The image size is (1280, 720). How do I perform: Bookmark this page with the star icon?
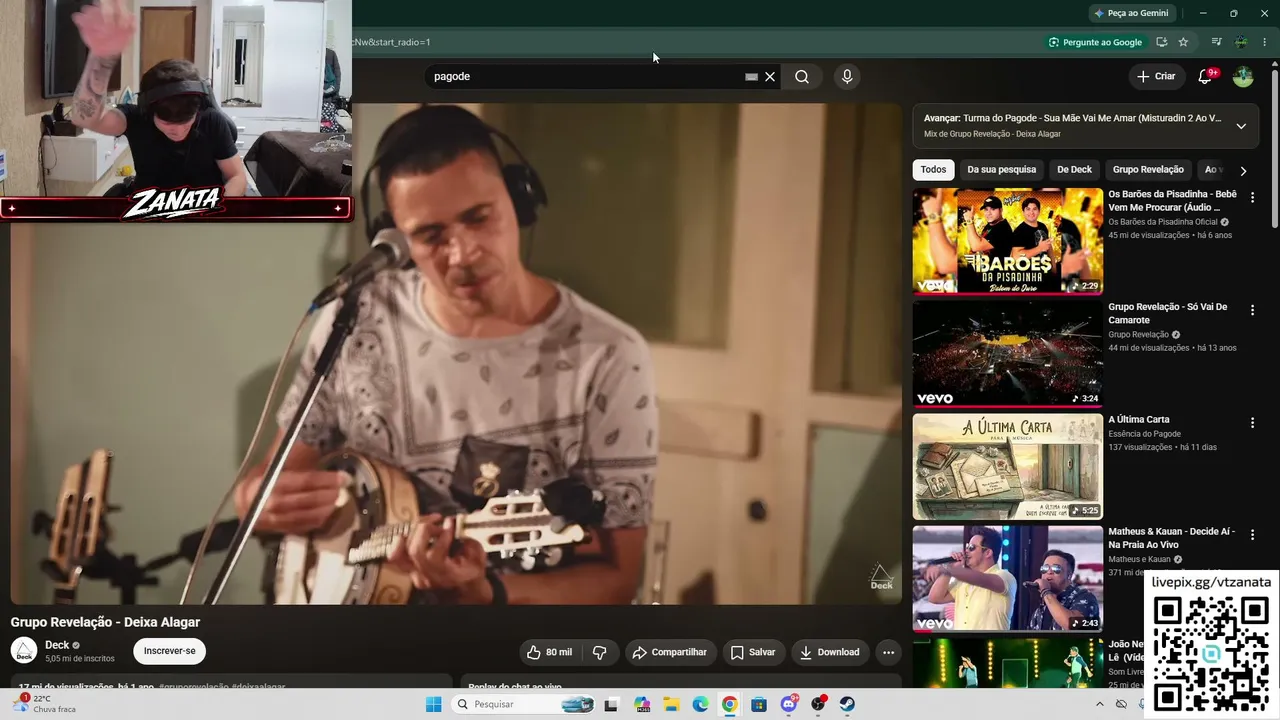click(x=1183, y=42)
